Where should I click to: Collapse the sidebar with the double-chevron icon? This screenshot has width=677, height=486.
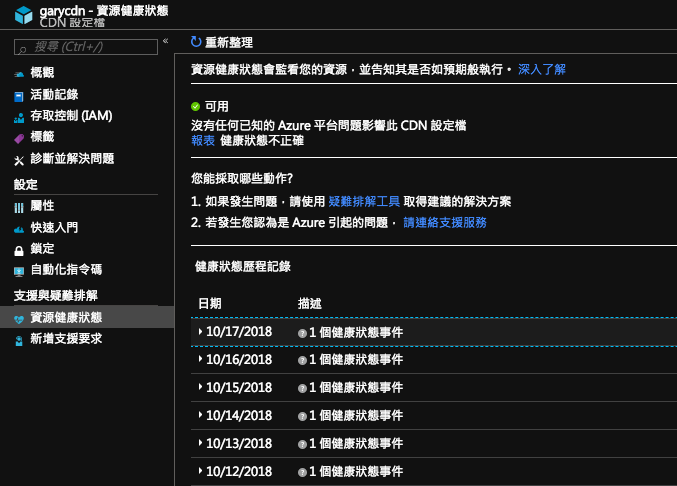165,41
